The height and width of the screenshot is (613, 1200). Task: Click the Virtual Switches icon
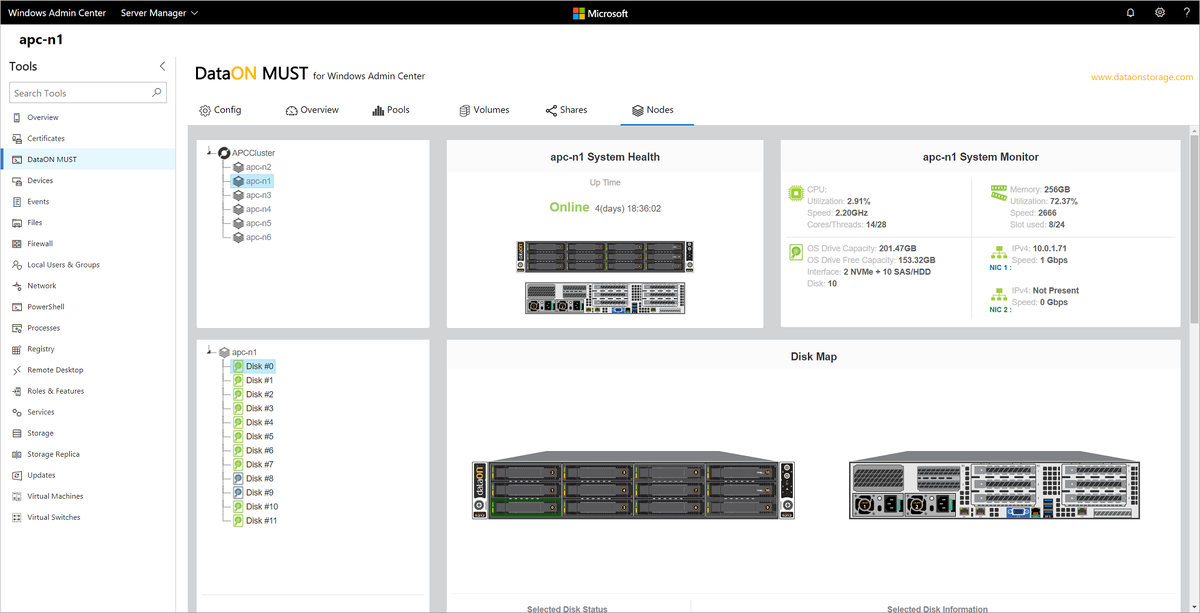(x=17, y=517)
